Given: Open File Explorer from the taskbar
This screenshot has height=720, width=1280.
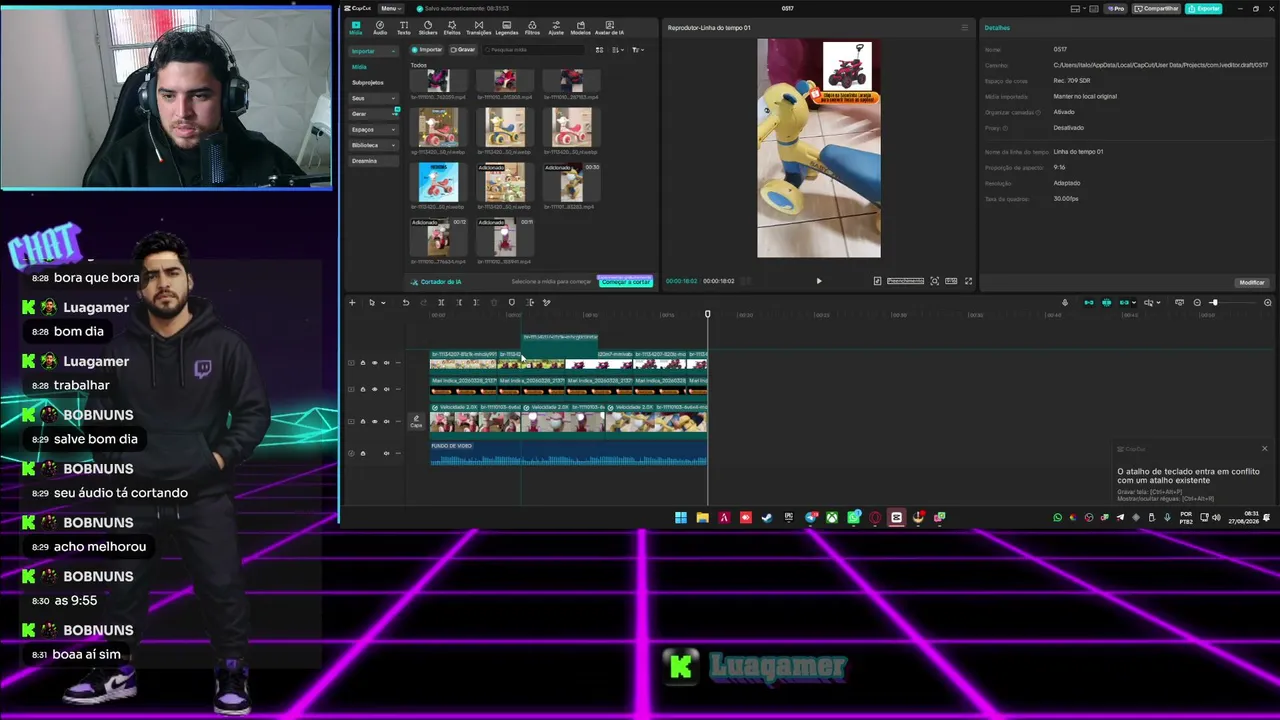Looking at the screenshot, I should tap(702, 517).
